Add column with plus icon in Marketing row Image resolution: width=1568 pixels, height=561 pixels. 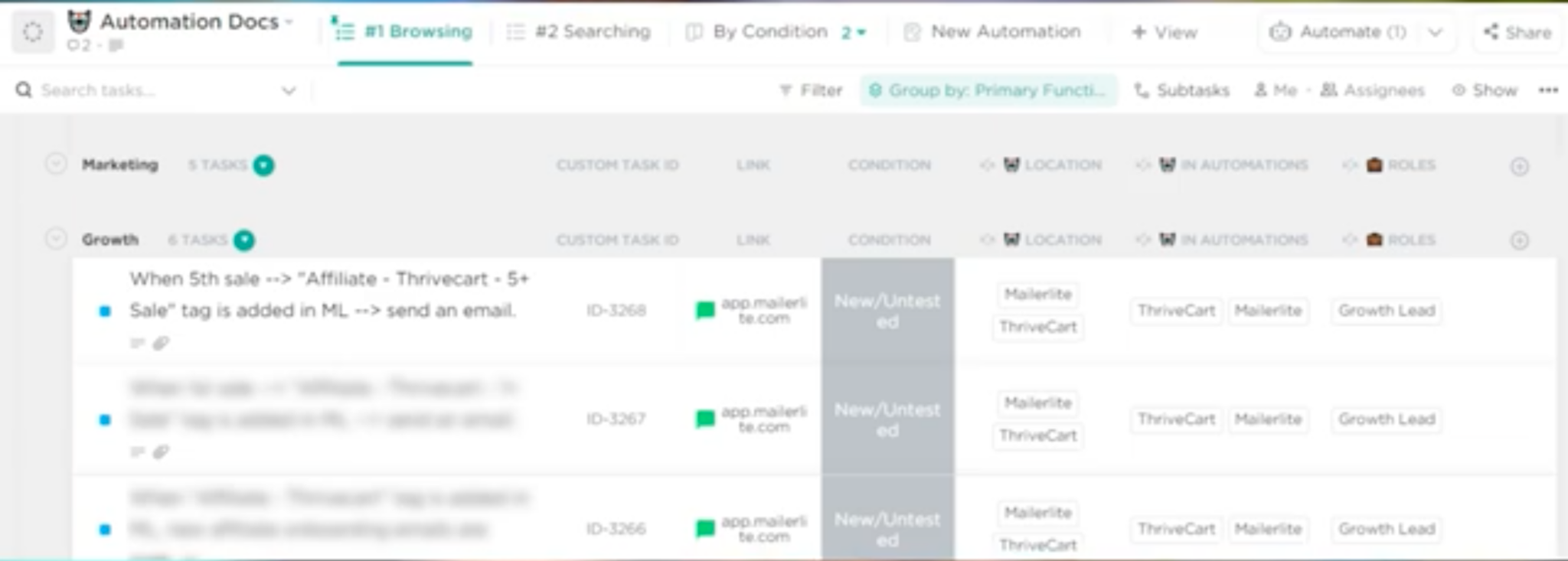point(1520,166)
